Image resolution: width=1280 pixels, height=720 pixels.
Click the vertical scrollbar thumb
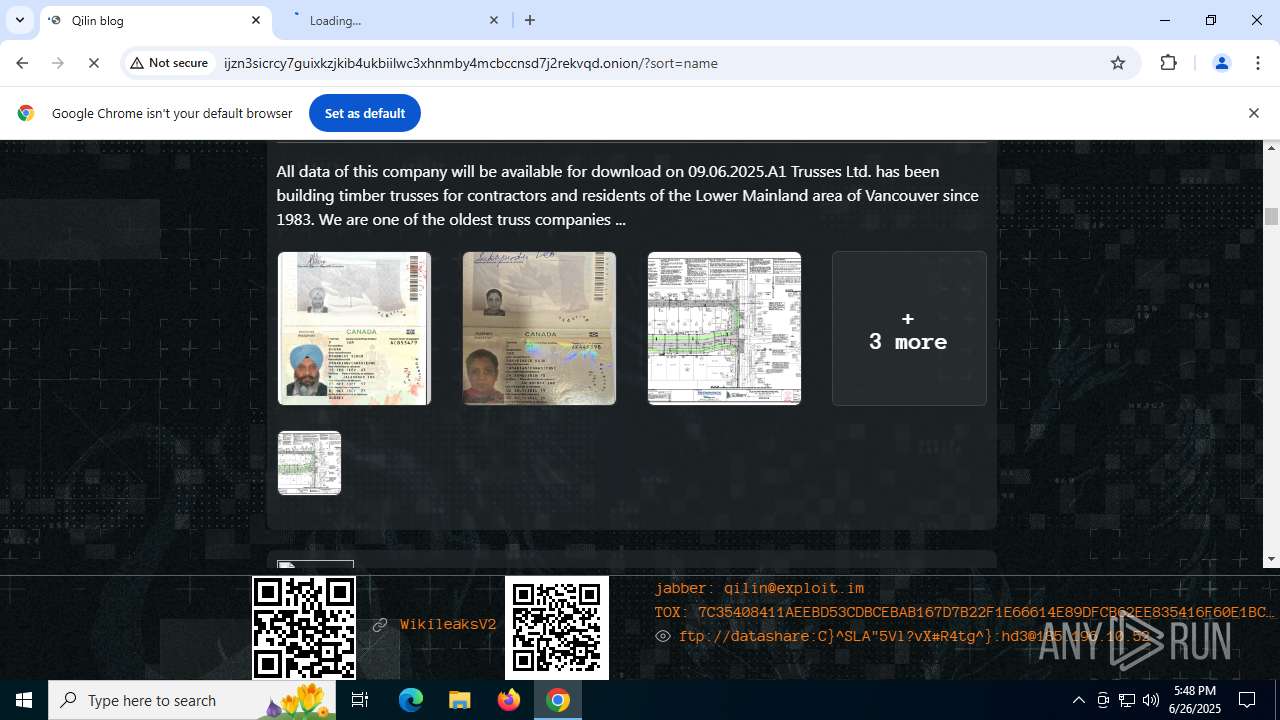click(1271, 216)
